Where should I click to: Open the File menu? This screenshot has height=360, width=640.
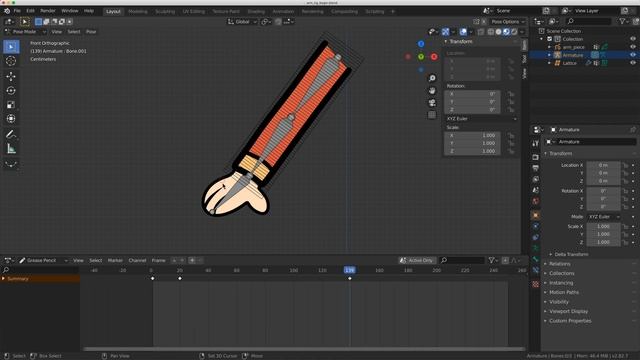pos(17,11)
